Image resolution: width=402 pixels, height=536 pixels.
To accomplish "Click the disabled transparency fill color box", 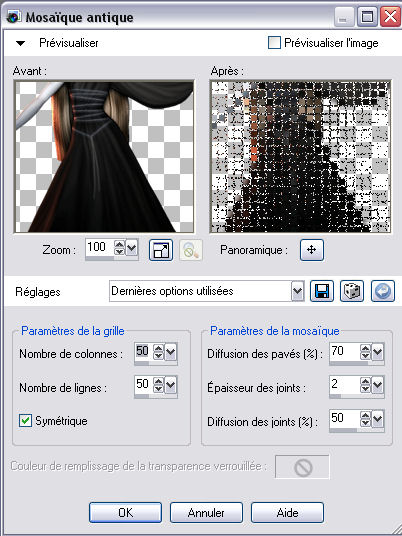I will click(x=303, y=467).
